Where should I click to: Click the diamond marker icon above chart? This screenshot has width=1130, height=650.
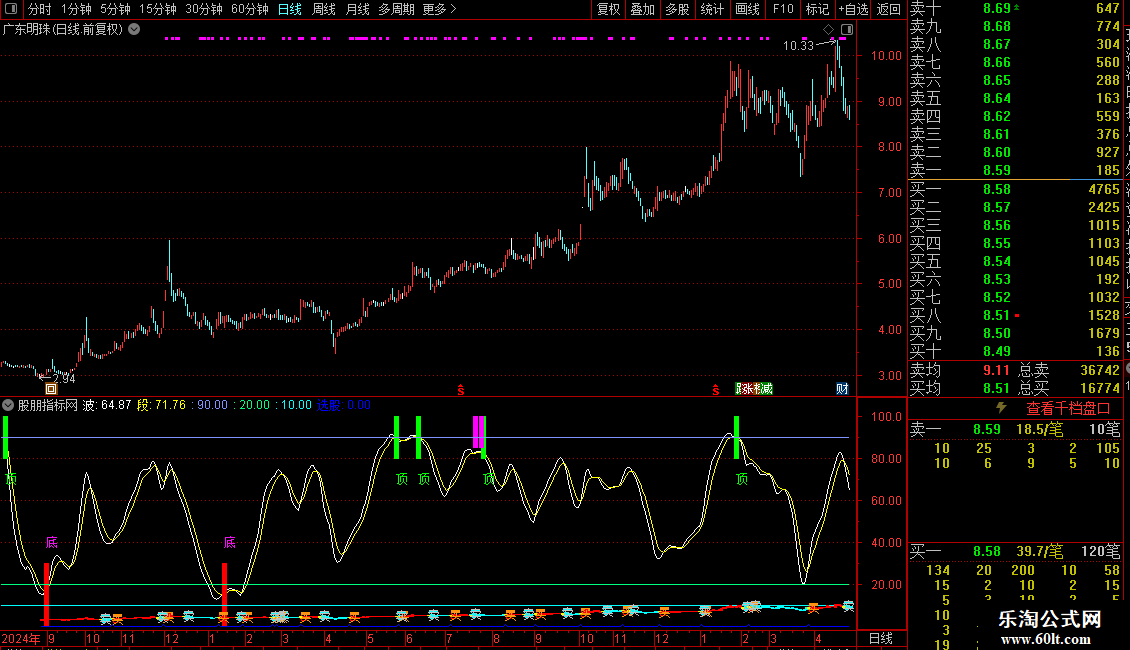tap(829, 30)
